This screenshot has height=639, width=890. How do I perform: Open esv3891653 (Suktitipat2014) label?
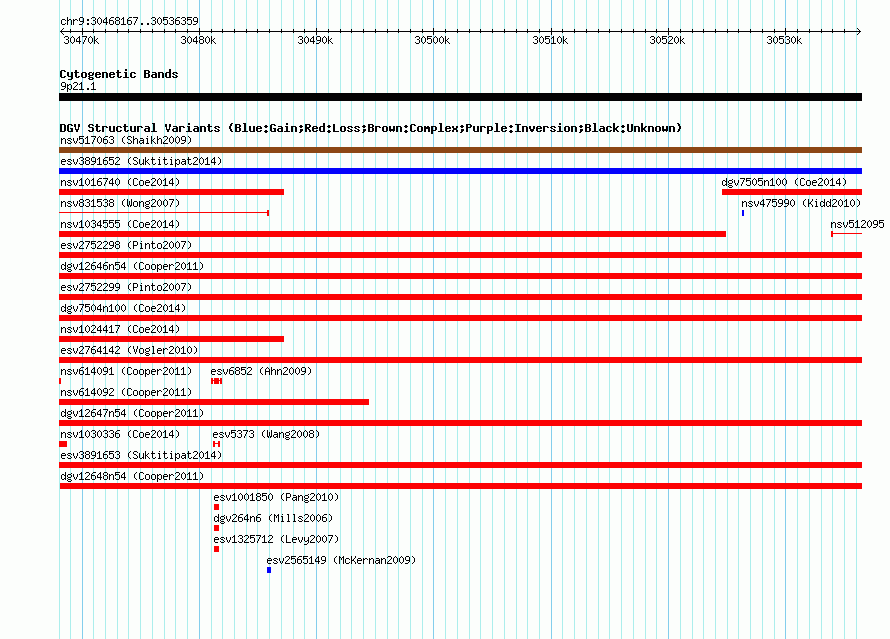[x=141, y=455]
